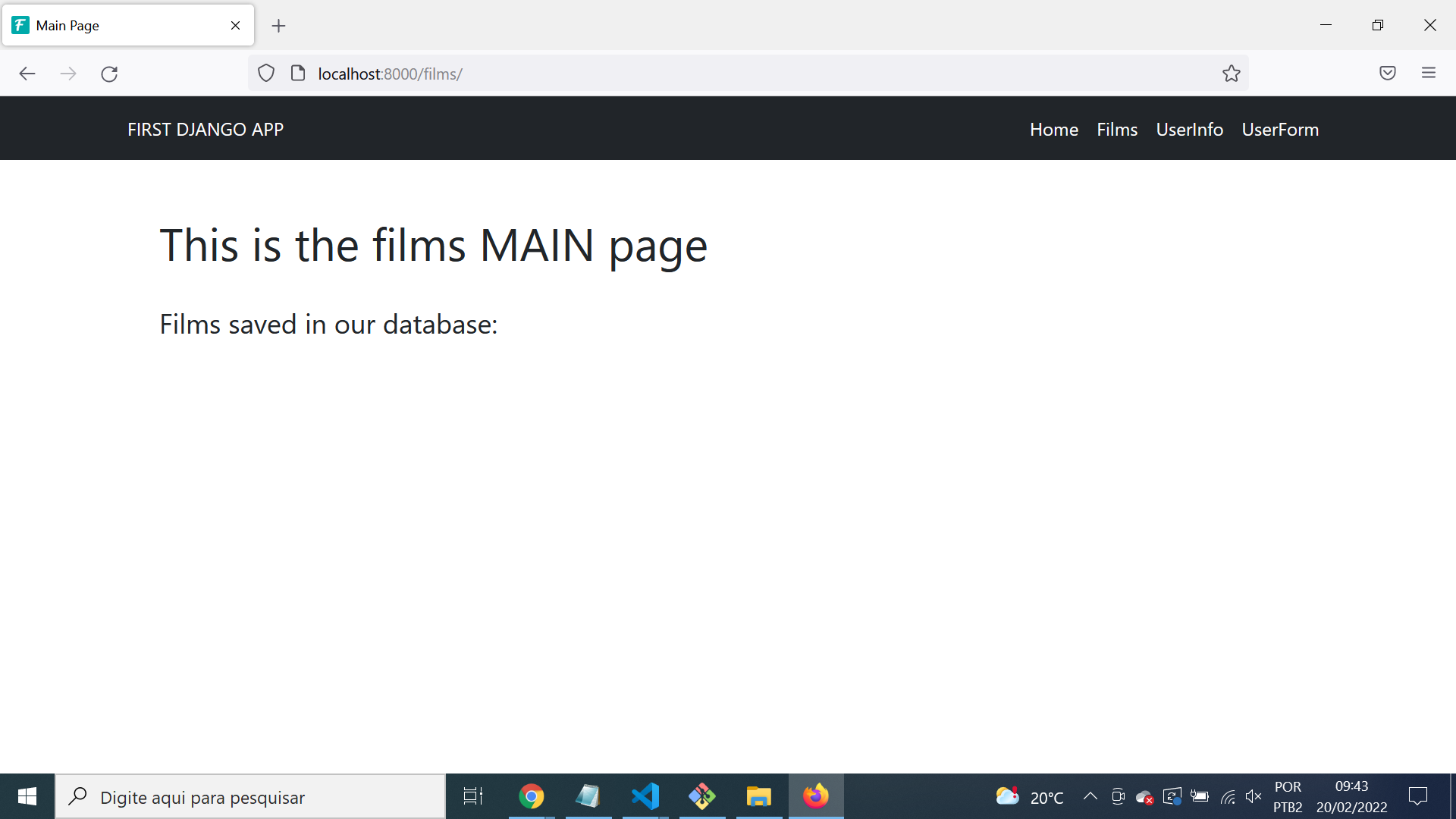This screenshot has width=1456, height=819.
Task: Navigate to Home in navbar
Action: (1053, 130)
